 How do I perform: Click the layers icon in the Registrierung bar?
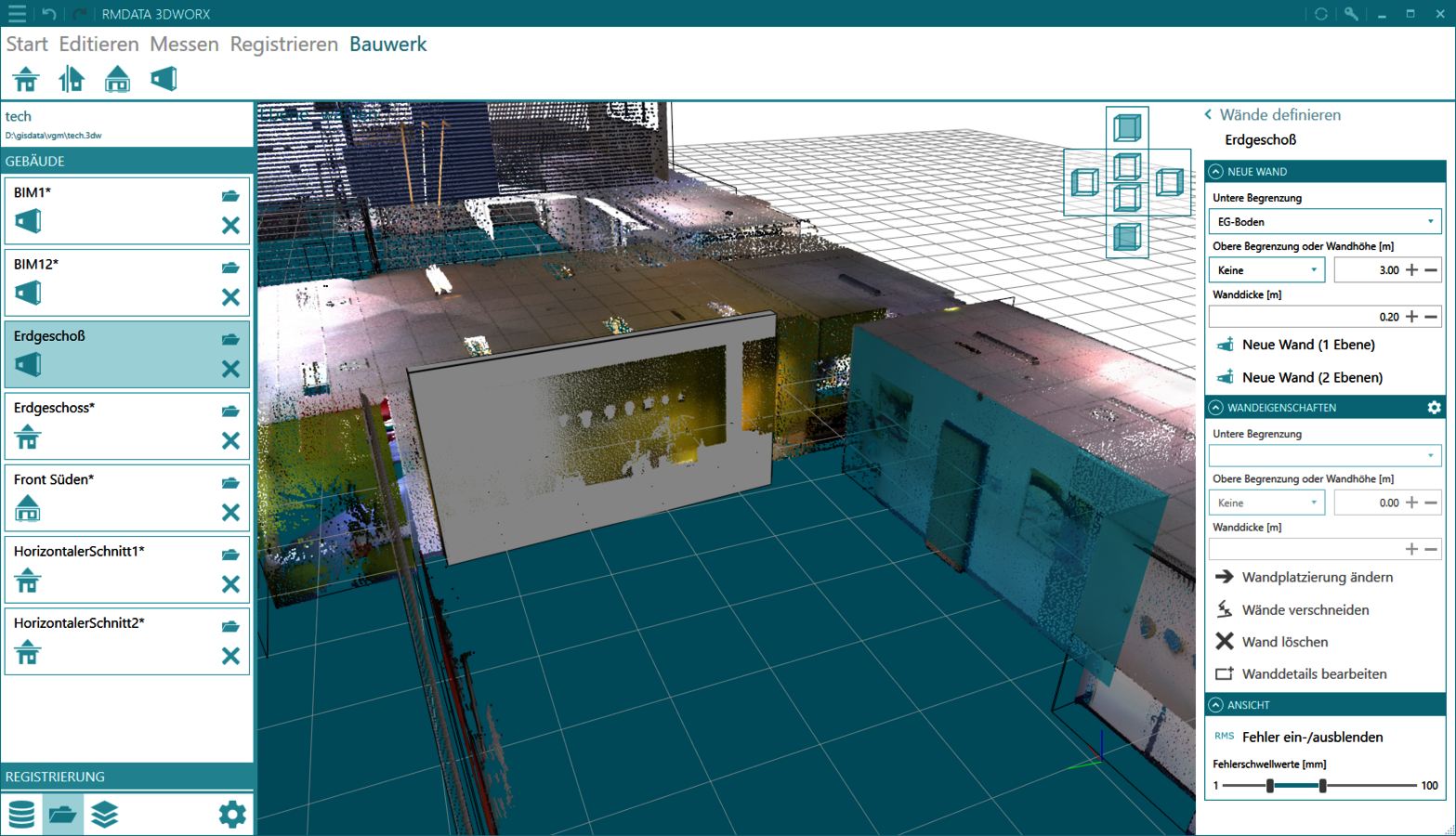(105, 815)
